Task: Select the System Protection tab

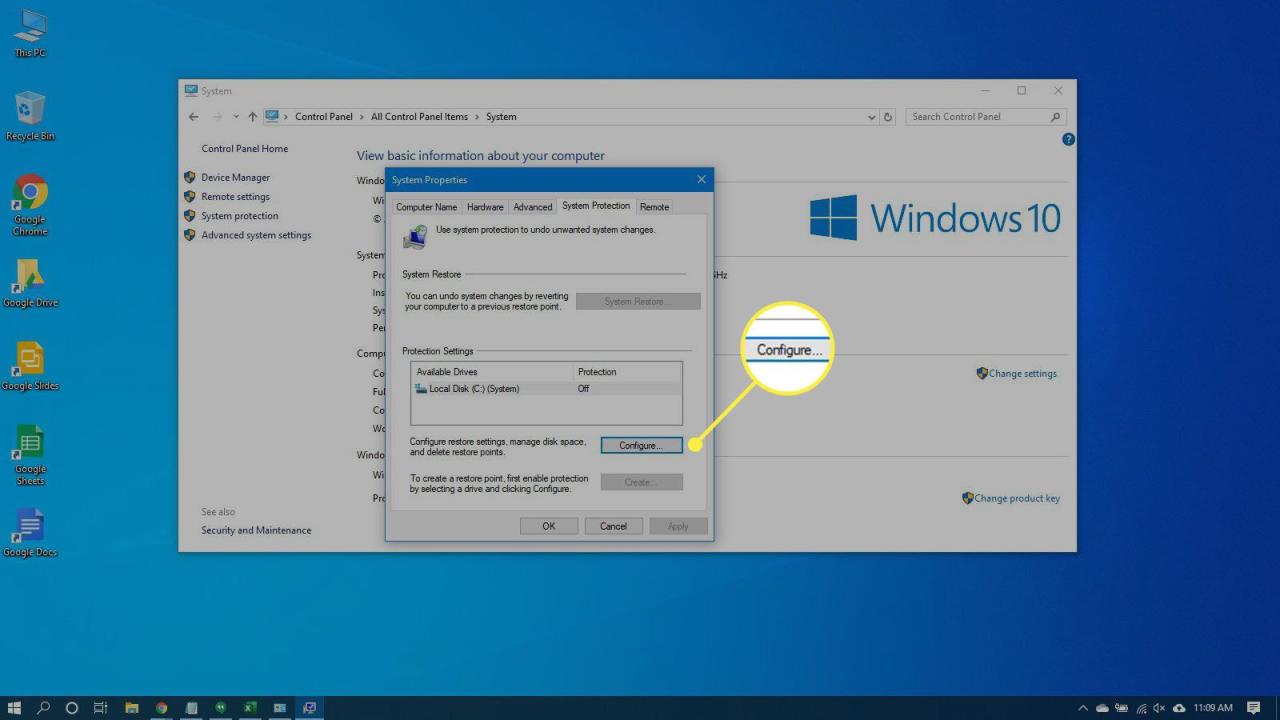Action: 596,206
